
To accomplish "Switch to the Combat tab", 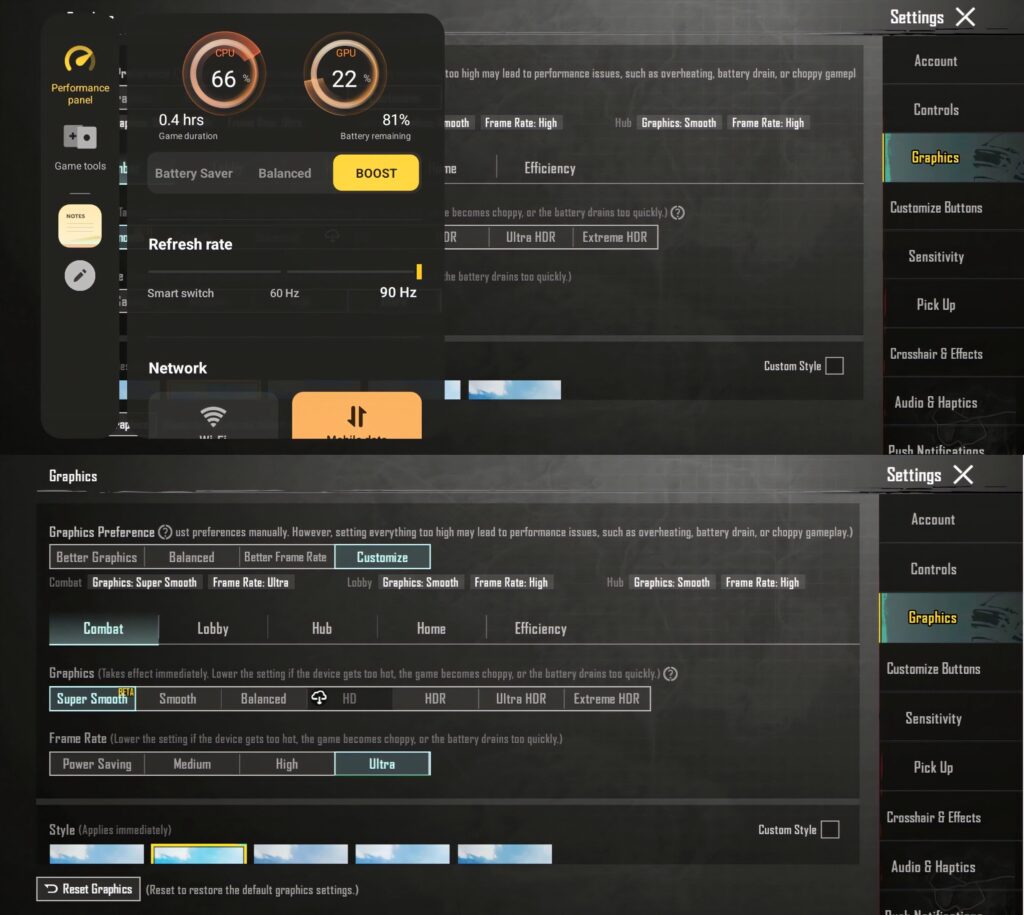I will (103, 628).
